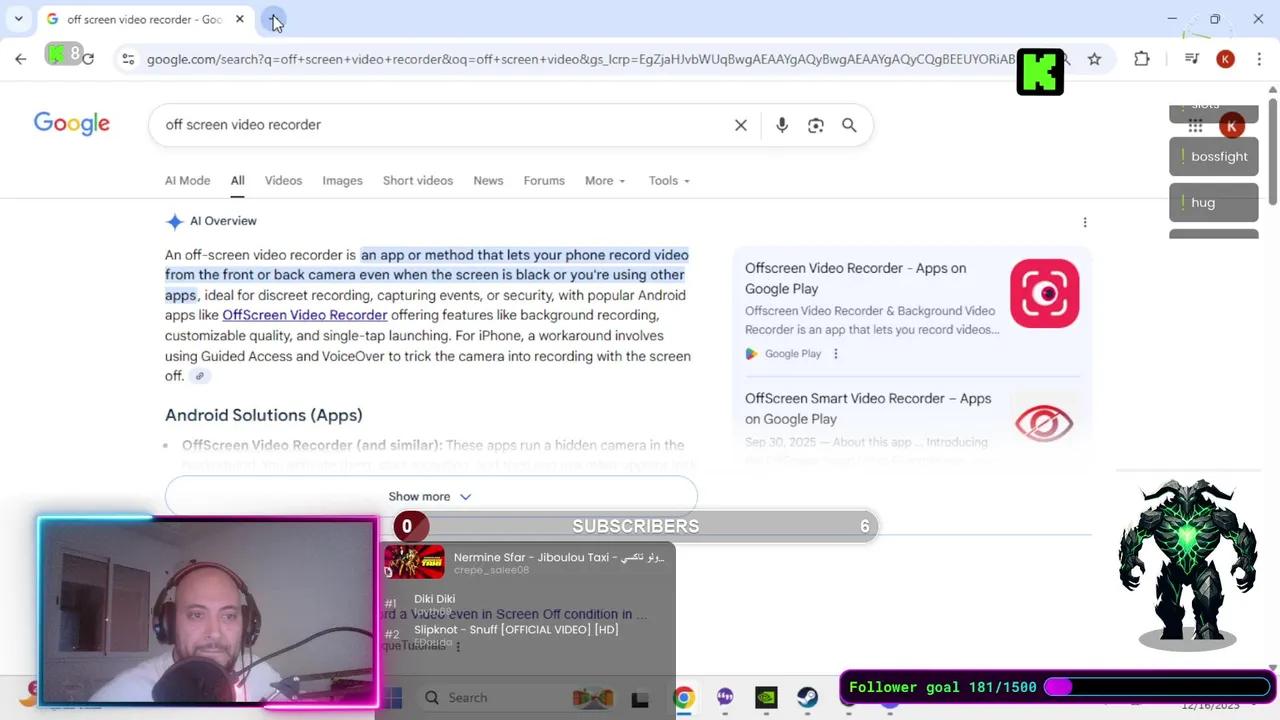The image size is (1280, 720).
Task: Switch to AI Mode tab
Action: coord(187,181)
